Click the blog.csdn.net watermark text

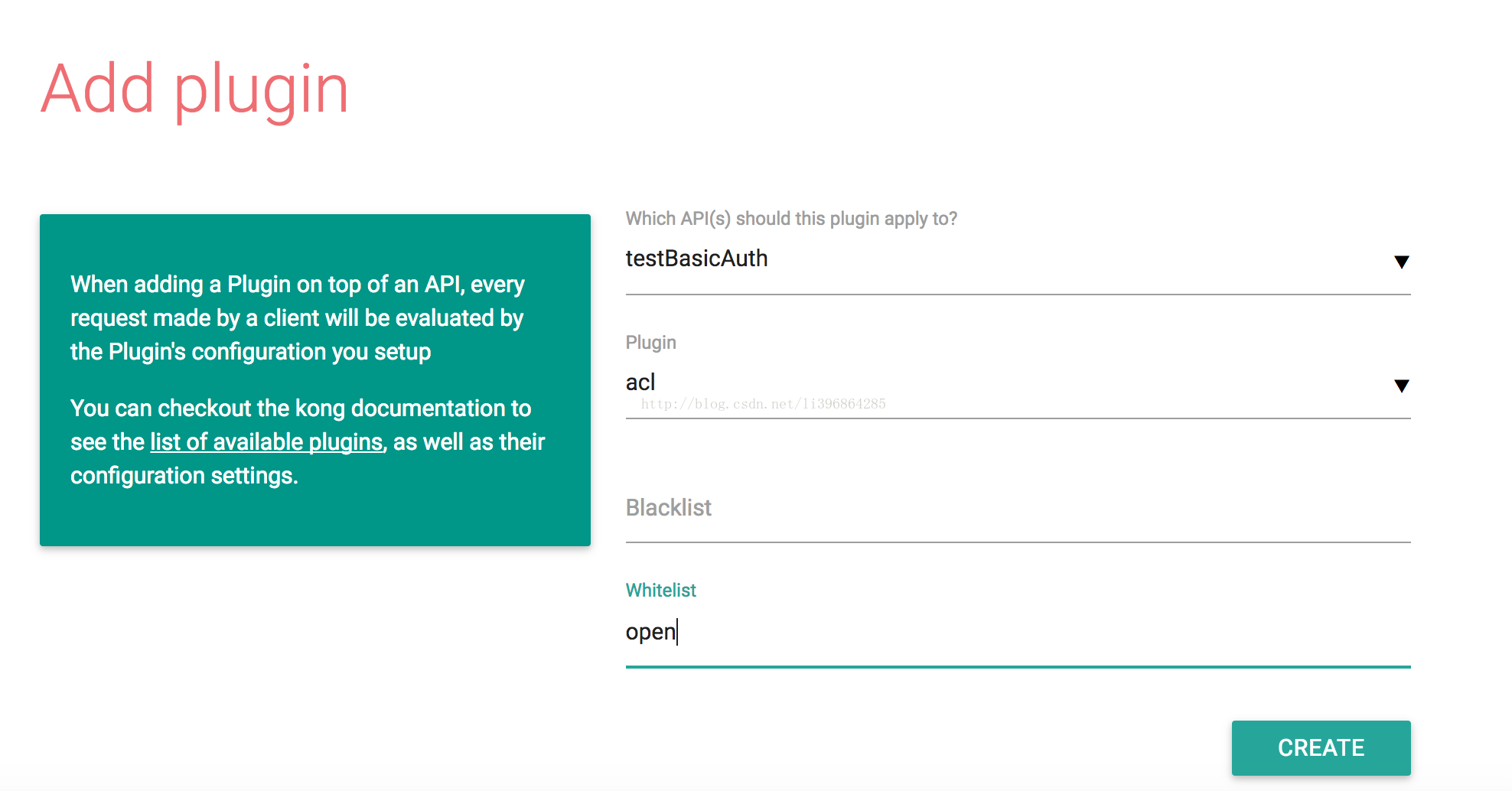coord(763,404)
